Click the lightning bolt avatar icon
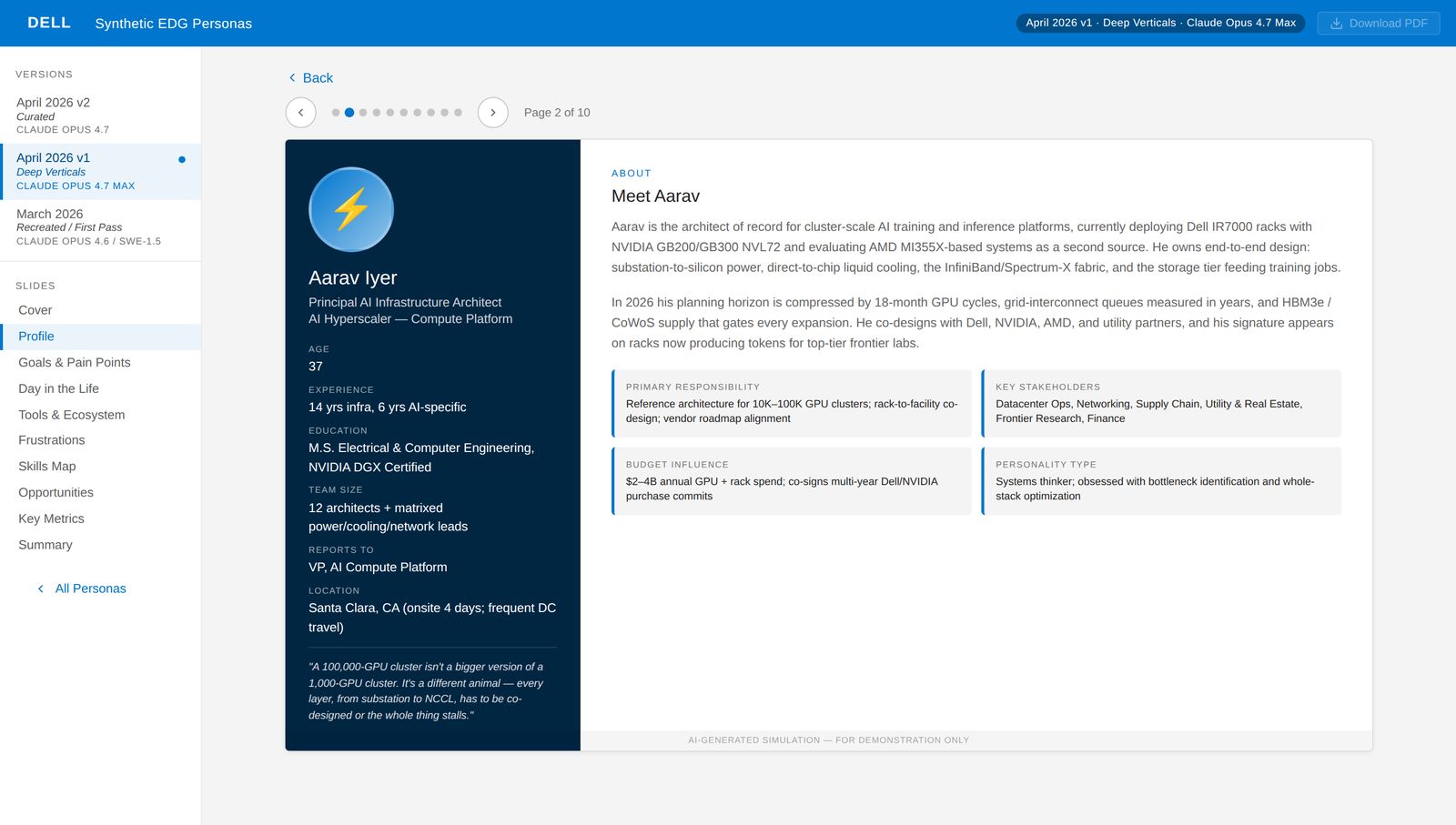 tap(351, 209)
